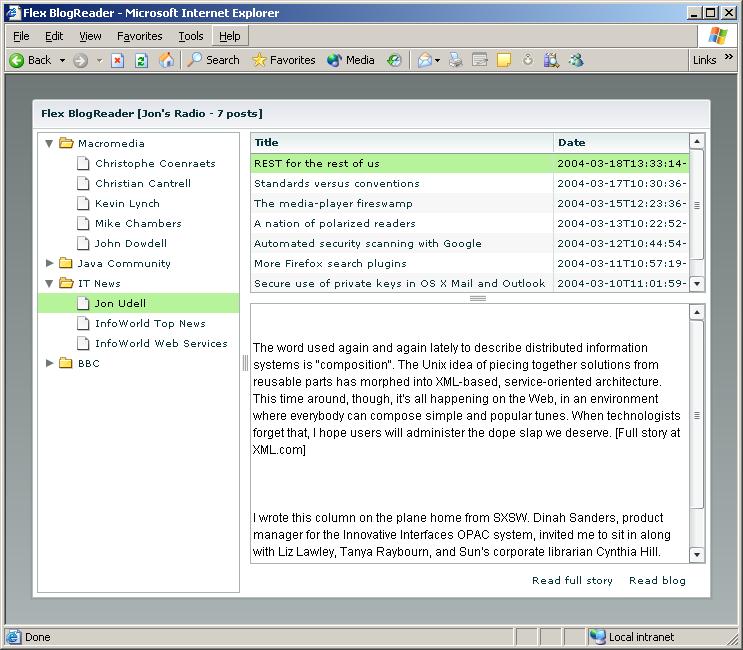This screenshot has width=743, height=650.
Task: Click the Refresh page icon
Action: [x=141, y=60]
